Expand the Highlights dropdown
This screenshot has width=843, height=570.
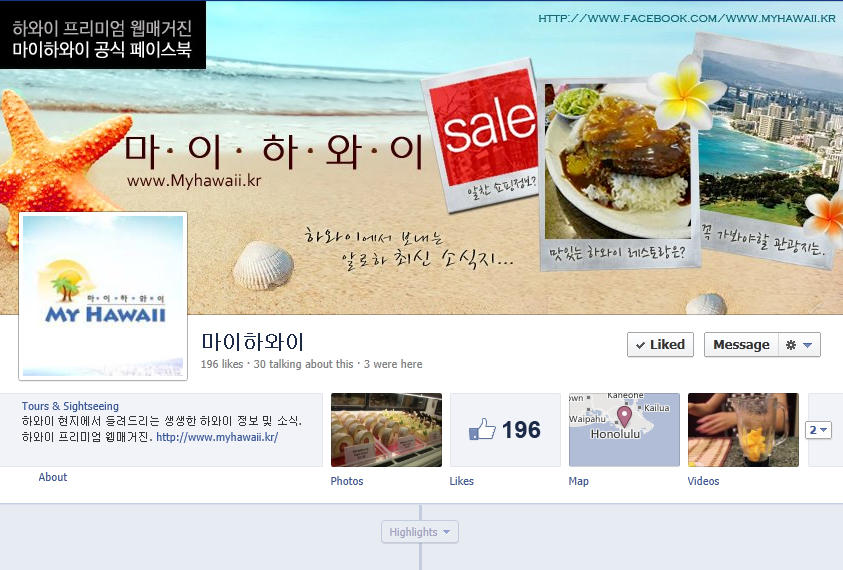coord(420,532)
